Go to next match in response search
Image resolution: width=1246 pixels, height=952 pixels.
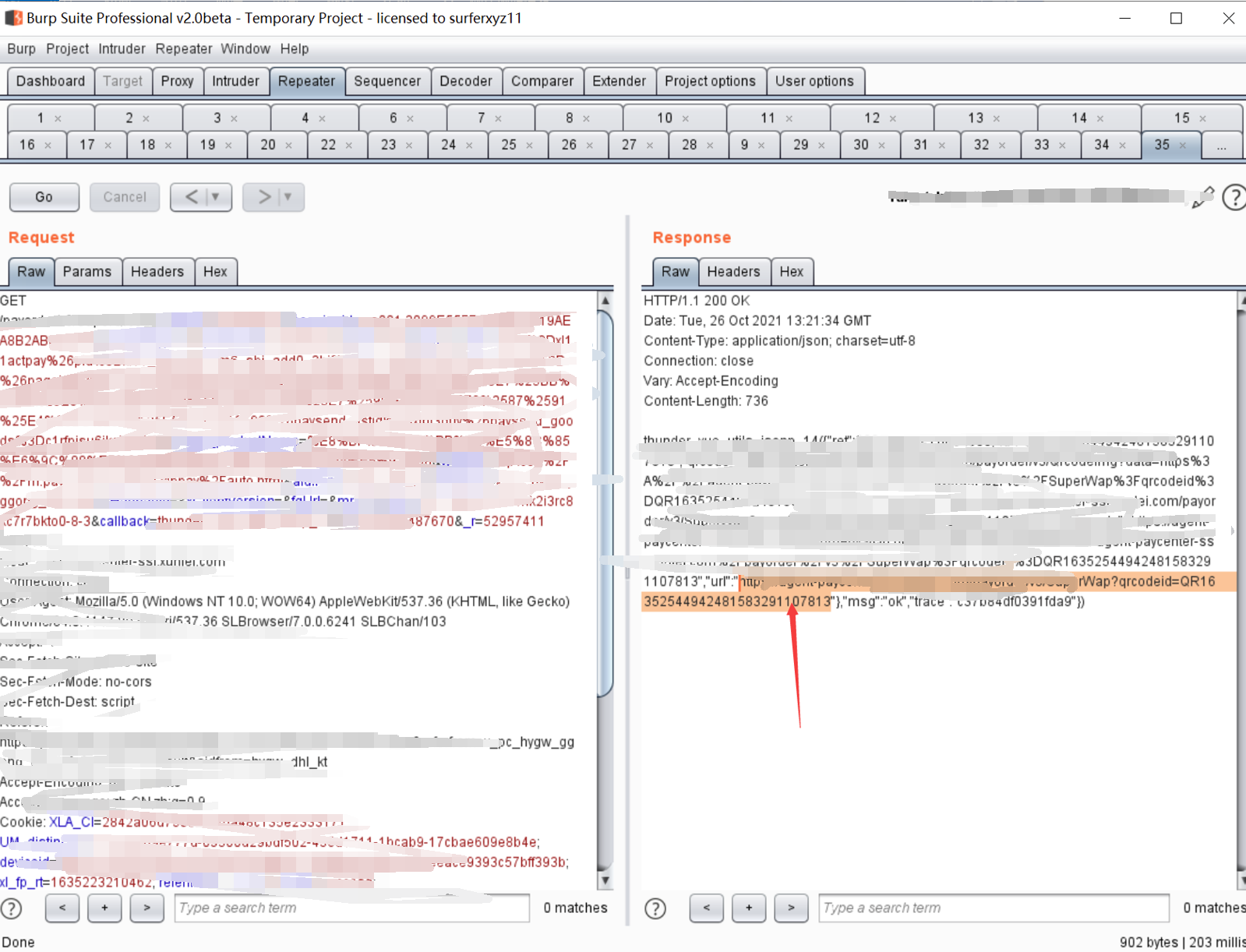(791, 908)
